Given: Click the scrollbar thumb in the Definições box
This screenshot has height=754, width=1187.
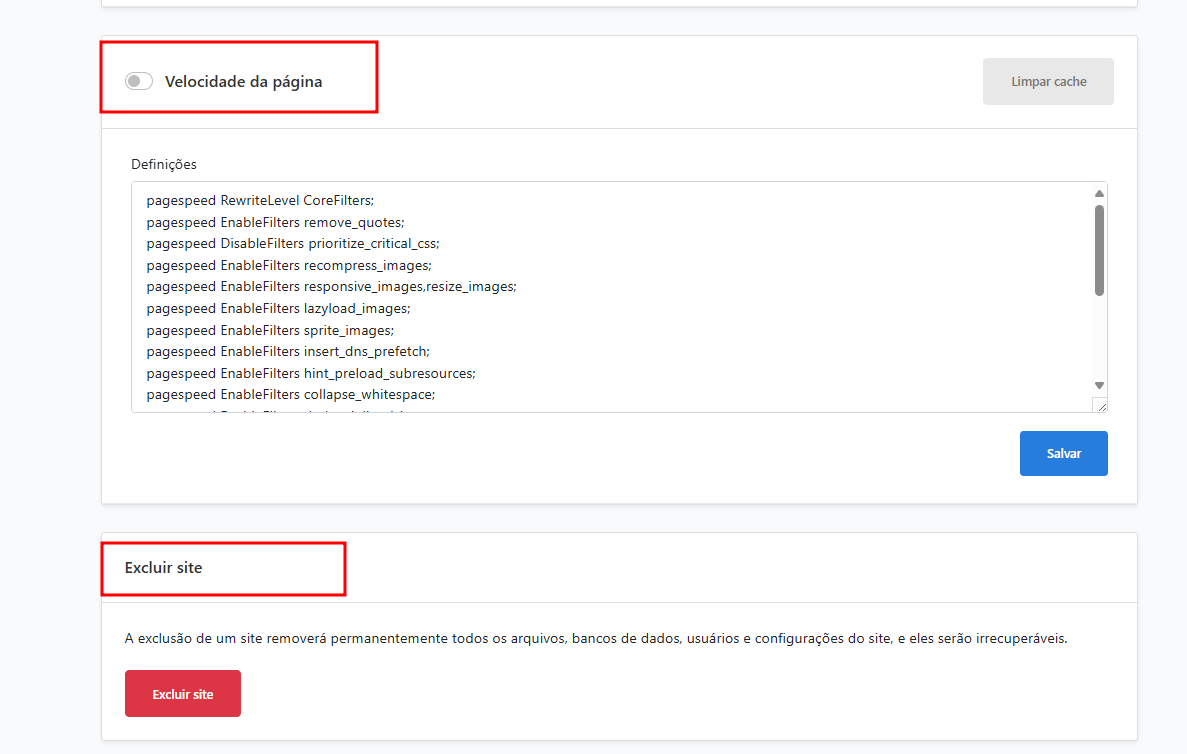Looking at the screenshot, I should (x=1099, y=250).
